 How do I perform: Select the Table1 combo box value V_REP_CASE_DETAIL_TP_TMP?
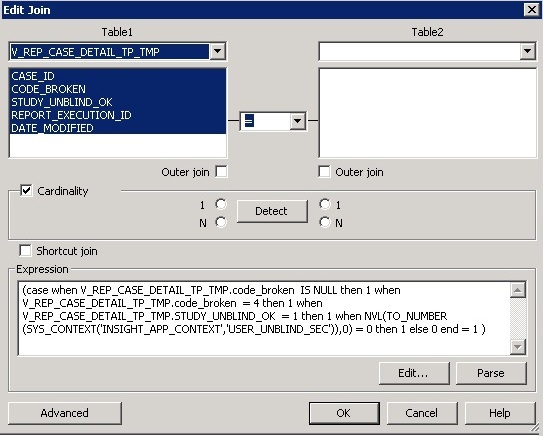(109, 52)
